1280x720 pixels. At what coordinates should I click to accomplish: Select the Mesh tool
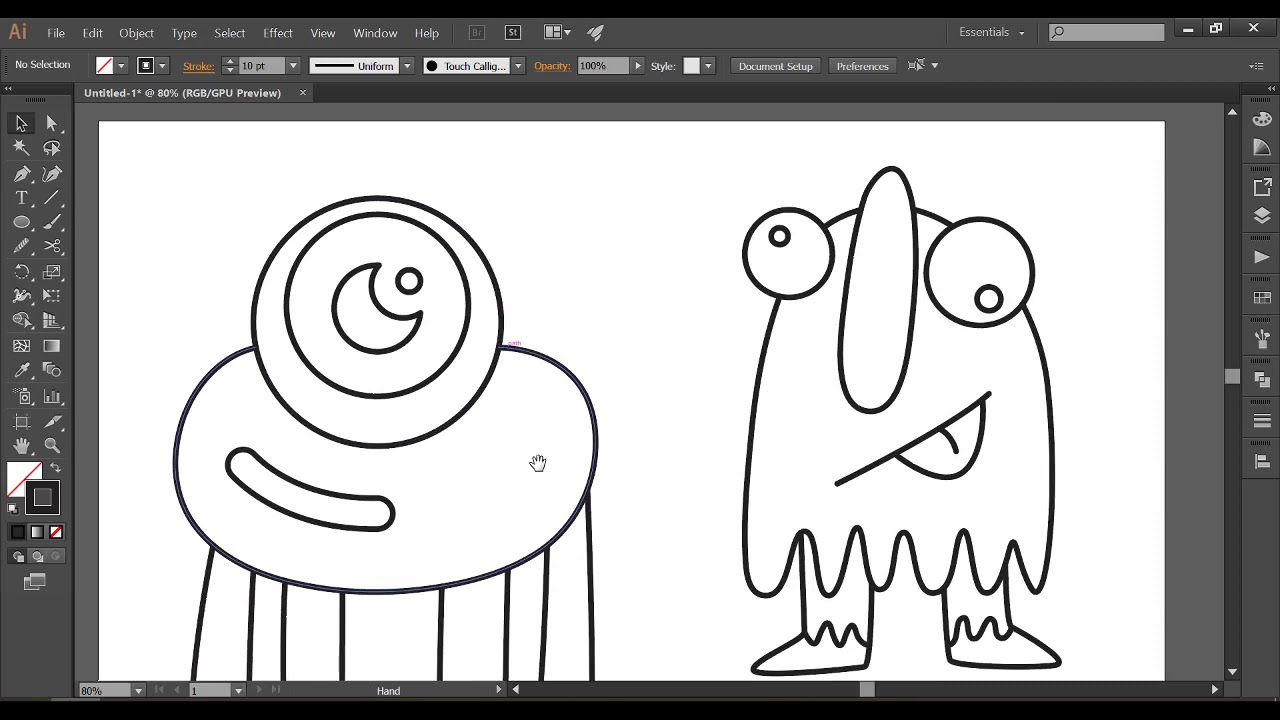[21, 346]
